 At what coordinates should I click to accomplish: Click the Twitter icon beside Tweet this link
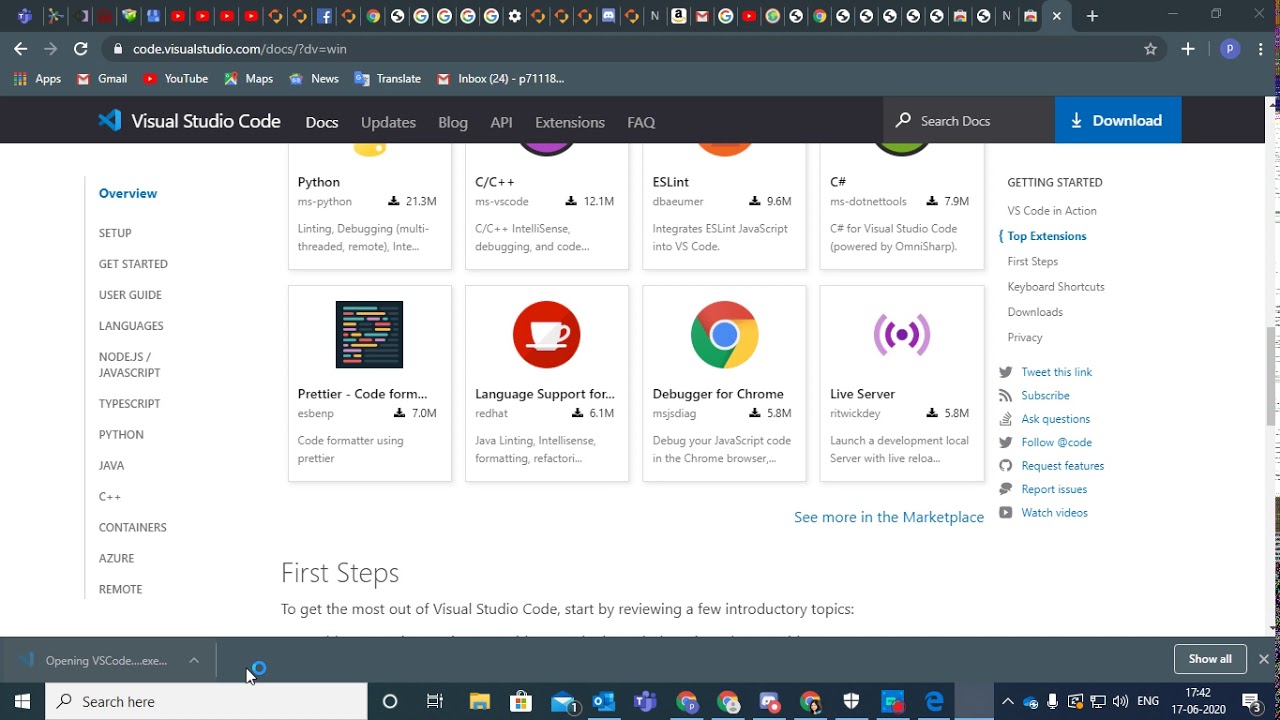[1005, 372]
